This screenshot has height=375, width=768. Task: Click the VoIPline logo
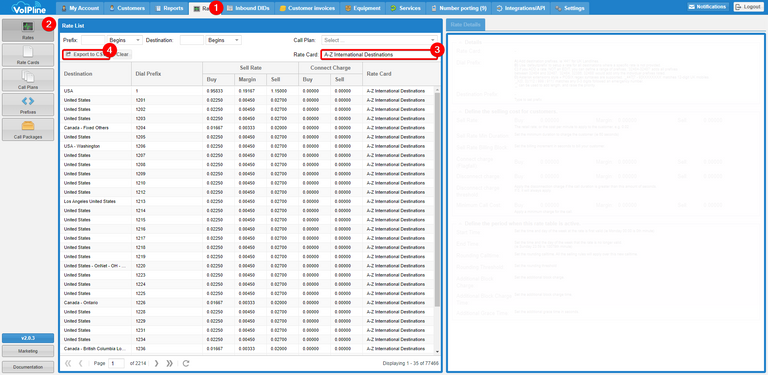pyautogui.click(x=27, y=7)
